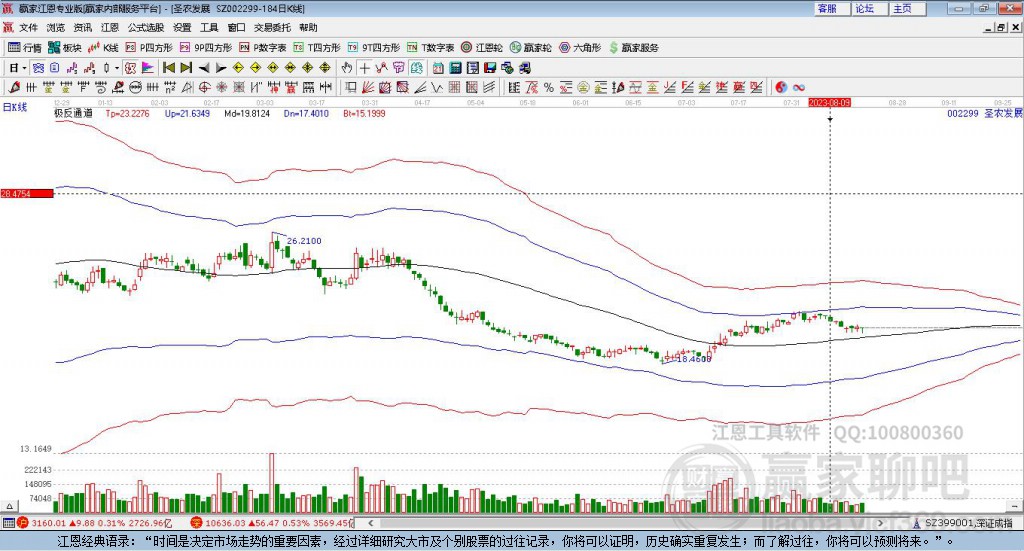Viewport: 1024px width, 551px height.
Task: Click the hand pan tool icon
Action: tap(347, 68)
